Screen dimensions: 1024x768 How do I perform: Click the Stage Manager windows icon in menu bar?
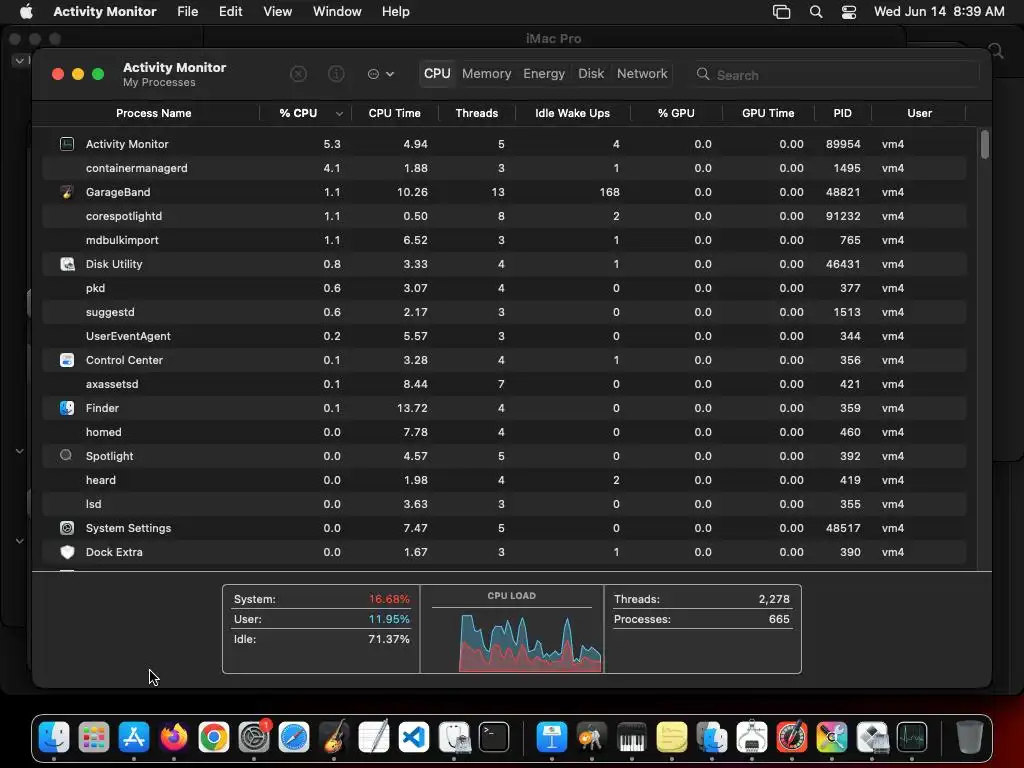tap(781, 12)
